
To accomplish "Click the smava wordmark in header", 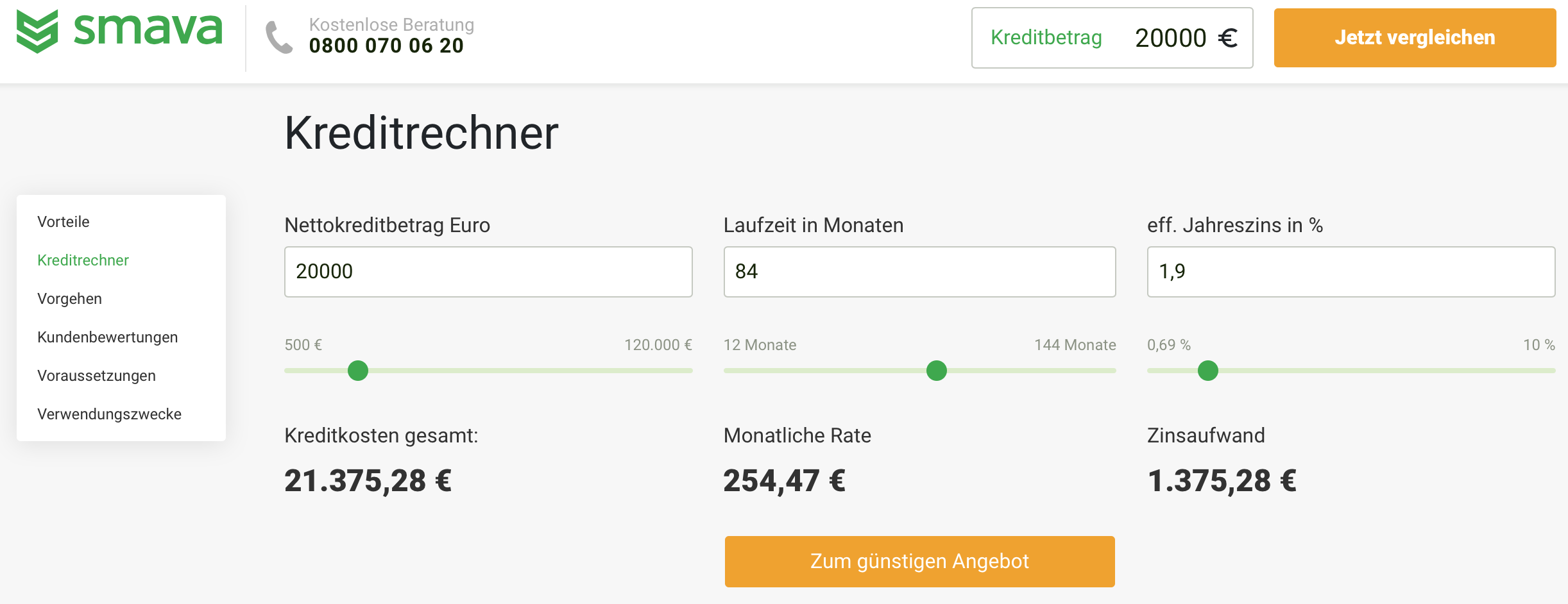I will [x=148, y=29].
